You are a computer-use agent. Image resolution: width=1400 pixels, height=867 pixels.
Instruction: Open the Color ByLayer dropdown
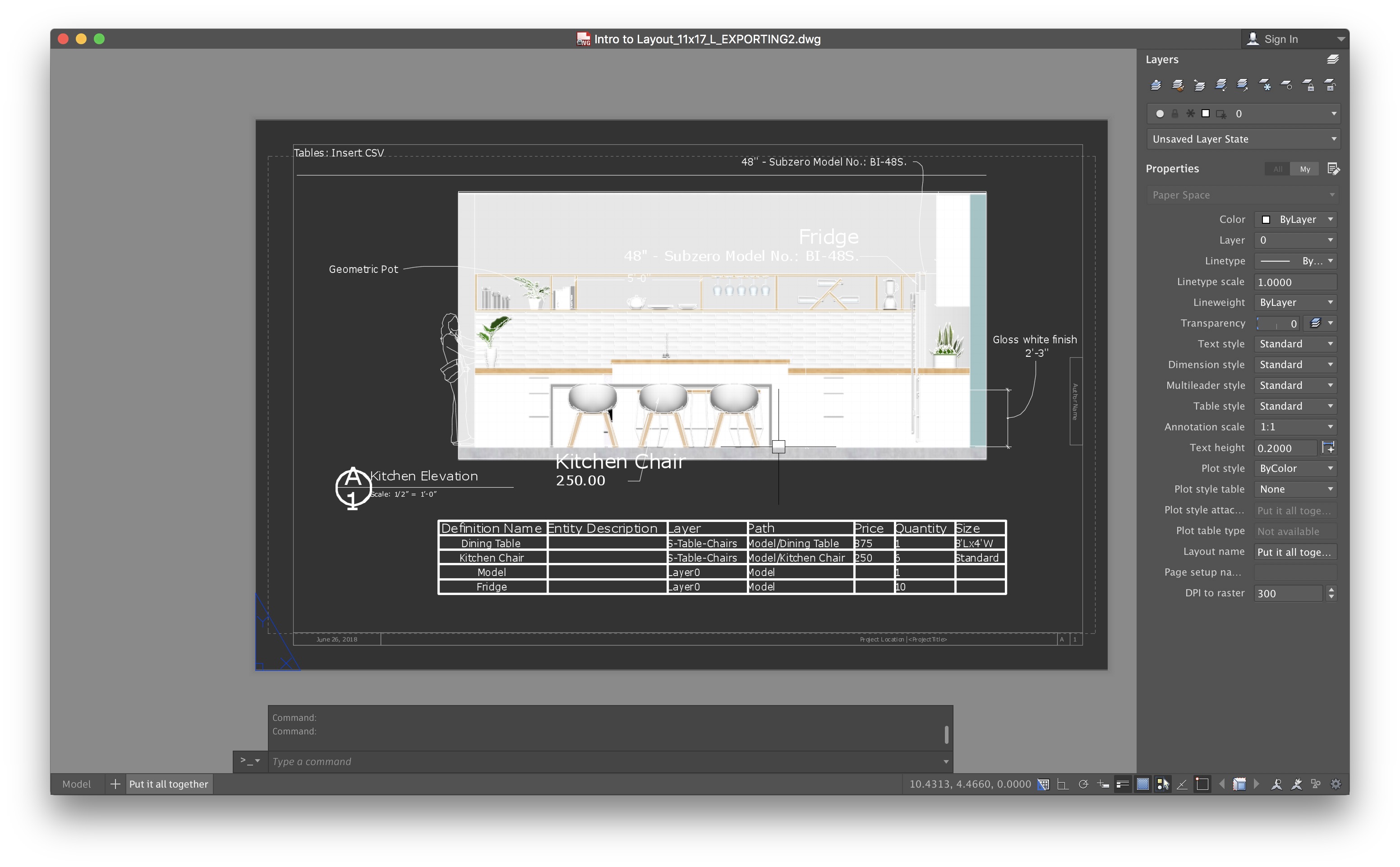1296,220
